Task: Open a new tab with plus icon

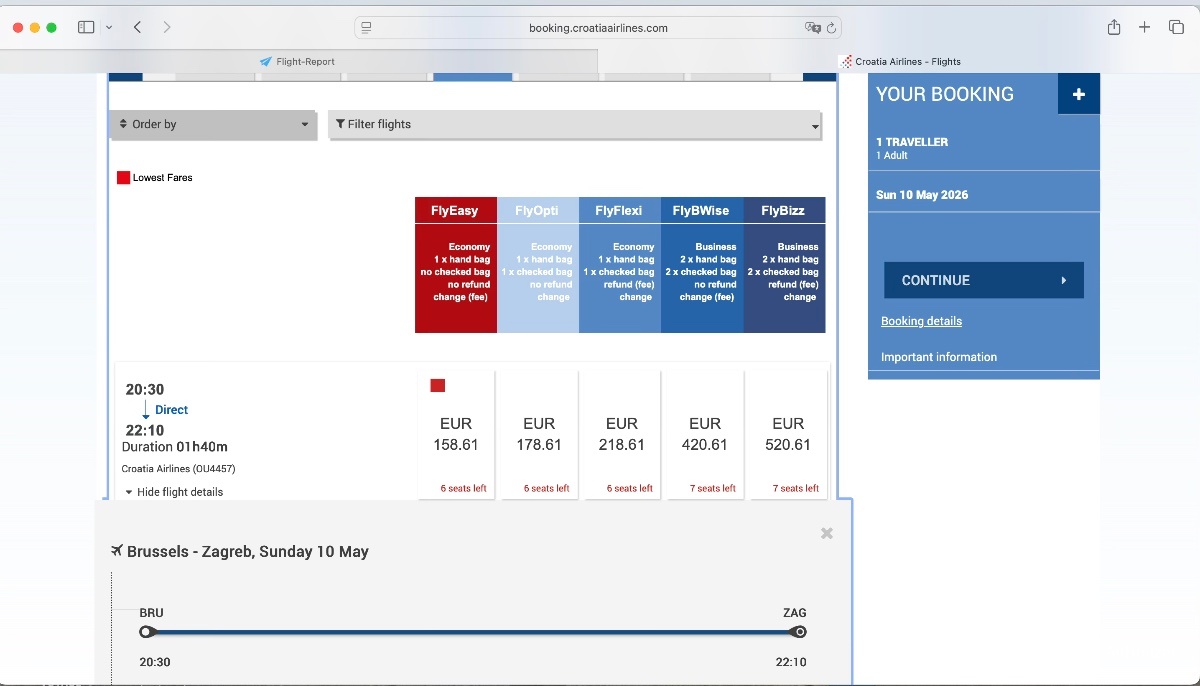Action: pos(1145,27)
